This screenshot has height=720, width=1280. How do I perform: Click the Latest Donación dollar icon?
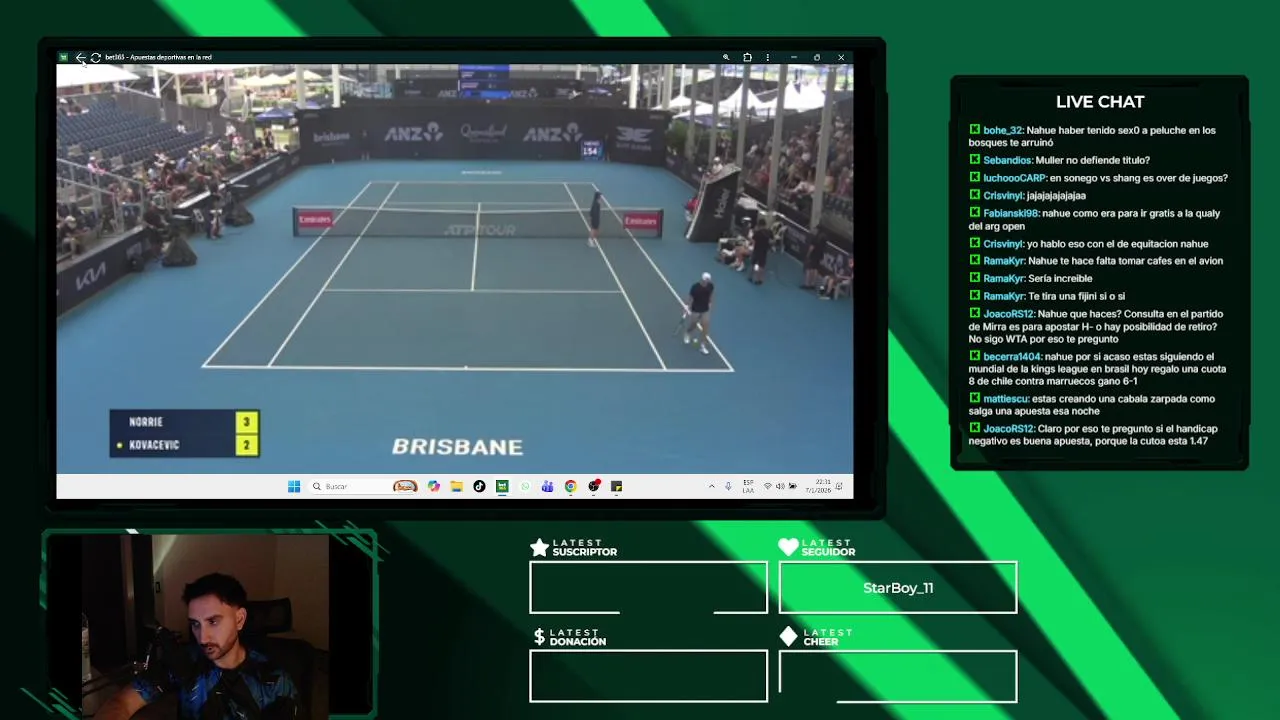point(539,637)
